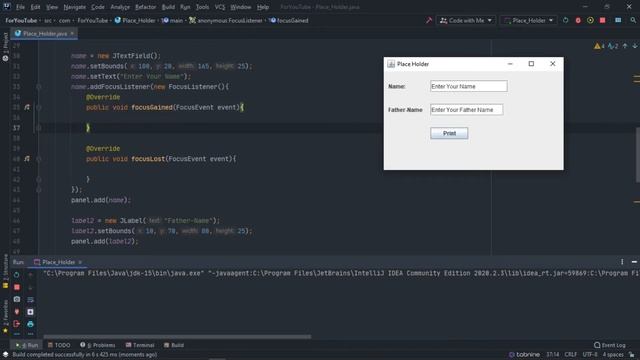Open the Project Structure dialog icon
The height and width of the screenshot is (360, 640).
tap(618, 20)
